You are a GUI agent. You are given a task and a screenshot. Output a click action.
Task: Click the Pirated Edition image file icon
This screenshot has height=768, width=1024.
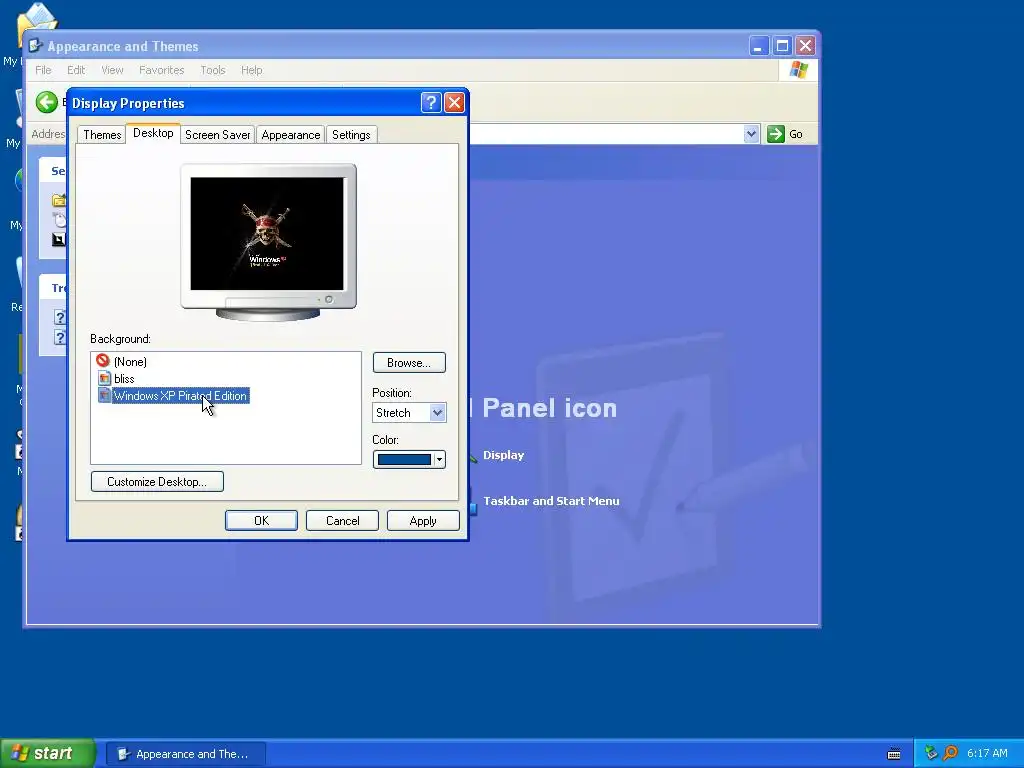click(x=104, y=395)
